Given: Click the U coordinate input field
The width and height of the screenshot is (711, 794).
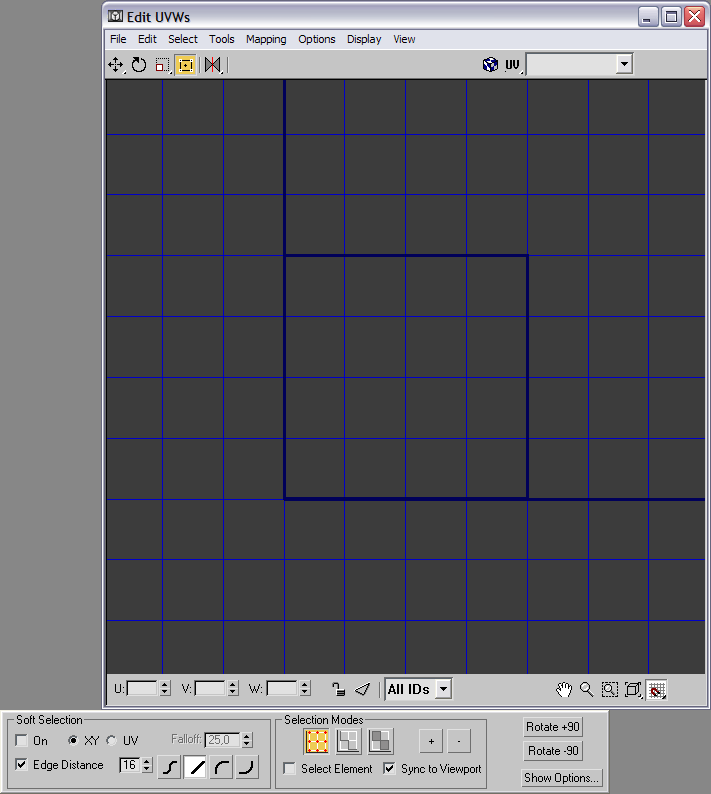Looking at the screenshot, I should click(141, 689).
